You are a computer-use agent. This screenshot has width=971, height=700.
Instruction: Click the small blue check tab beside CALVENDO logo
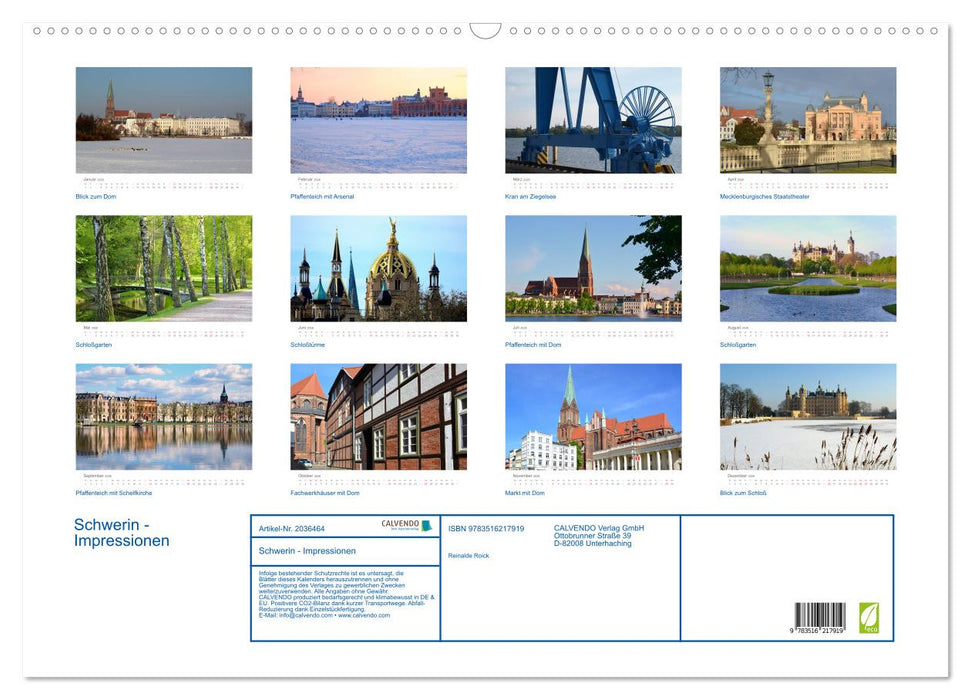pyautogui.click(x=424, y=523)
